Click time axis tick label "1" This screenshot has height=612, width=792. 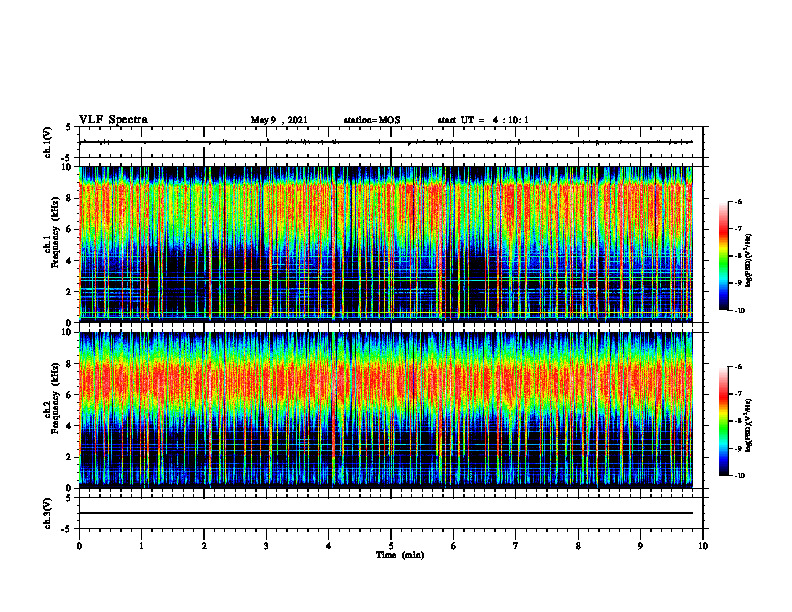click(141, 546)
